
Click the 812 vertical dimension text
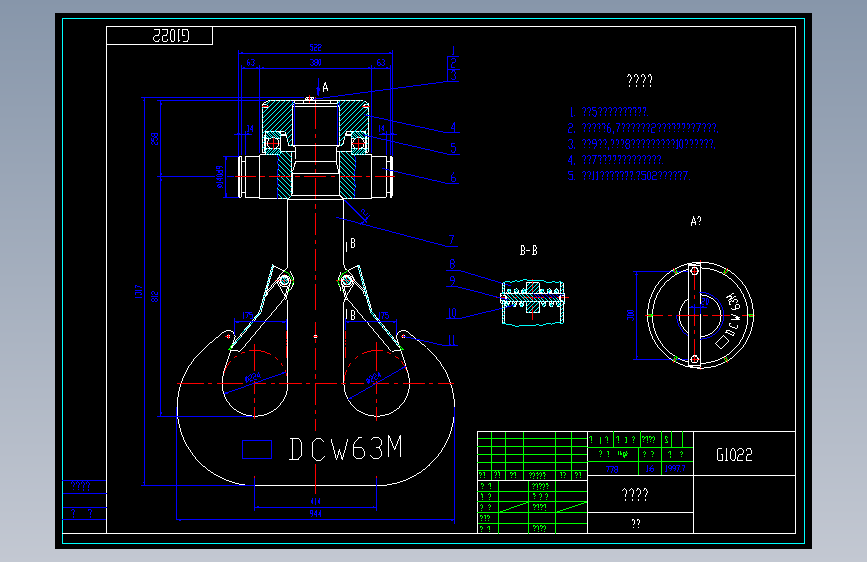(x=155, y=296)
